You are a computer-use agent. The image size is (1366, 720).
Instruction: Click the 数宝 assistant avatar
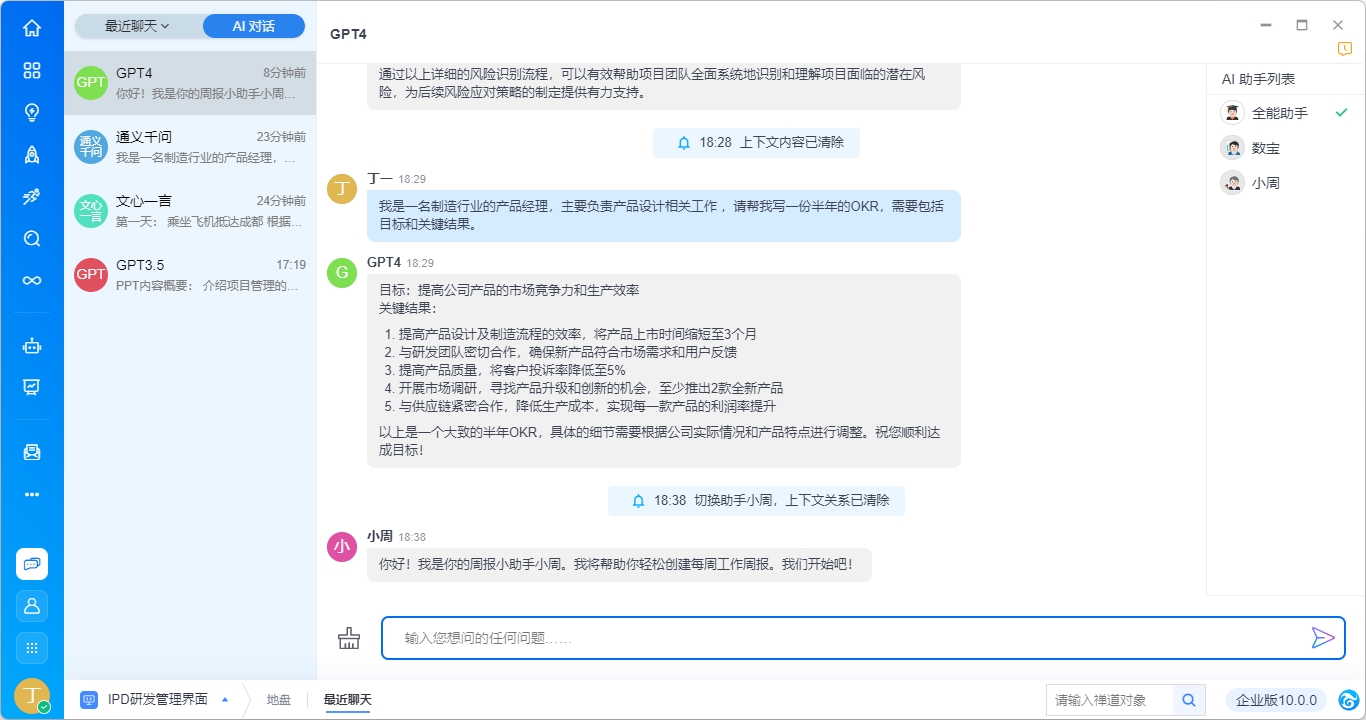point(1232,148)
